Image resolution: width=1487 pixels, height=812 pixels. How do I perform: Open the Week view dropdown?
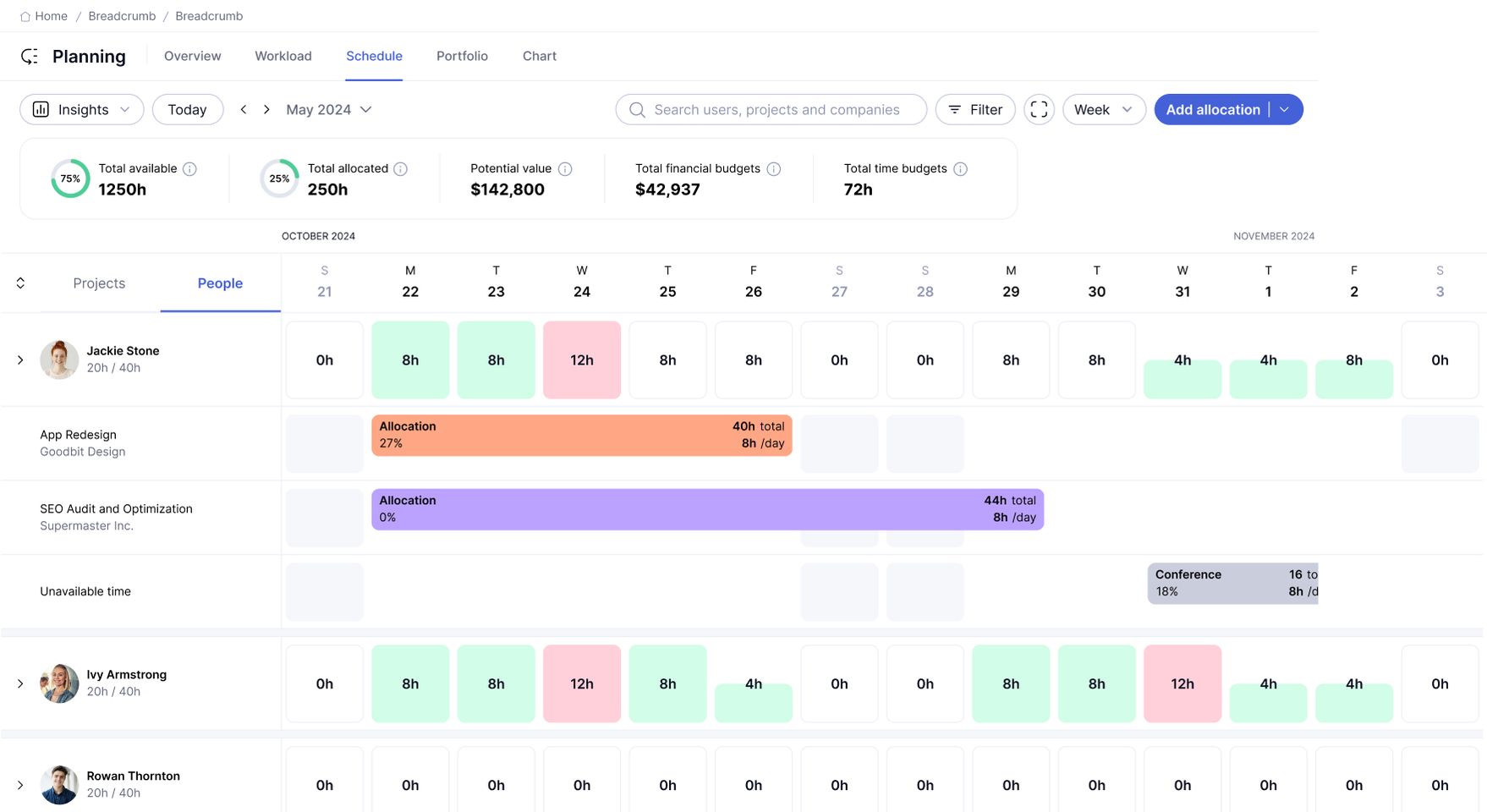(x=1103, y=109)
